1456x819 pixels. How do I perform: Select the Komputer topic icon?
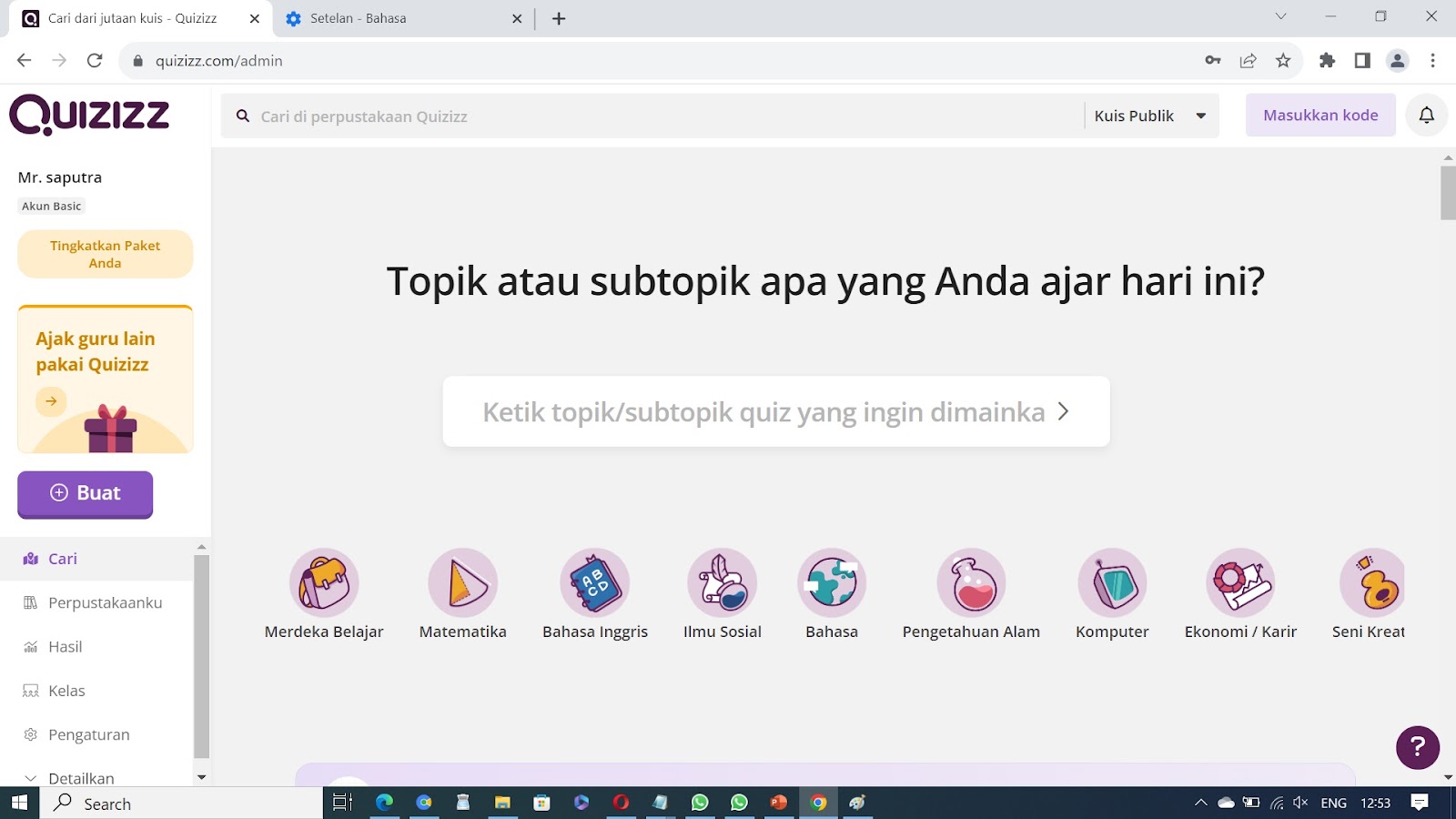pyautogui.click(x=1112, y=582)
